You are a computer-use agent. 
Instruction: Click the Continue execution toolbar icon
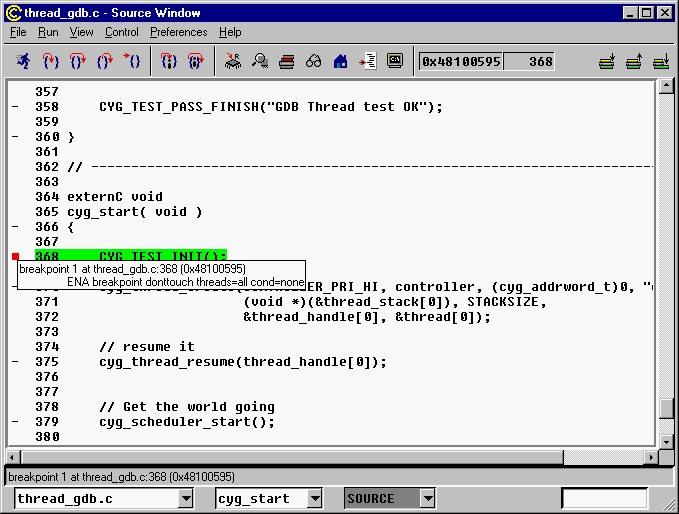pos(131,62)
